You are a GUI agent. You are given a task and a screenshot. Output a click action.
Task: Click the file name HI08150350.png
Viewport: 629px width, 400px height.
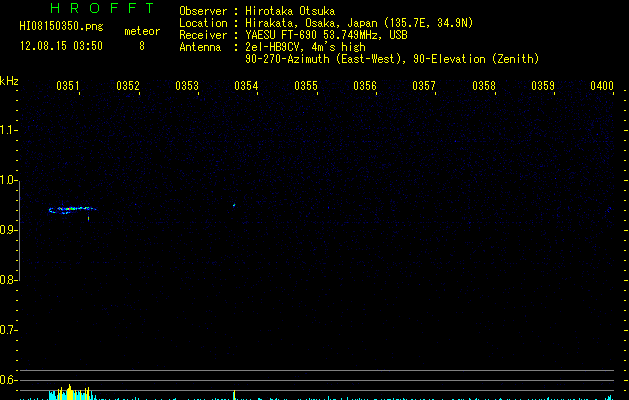coord(61,27)
